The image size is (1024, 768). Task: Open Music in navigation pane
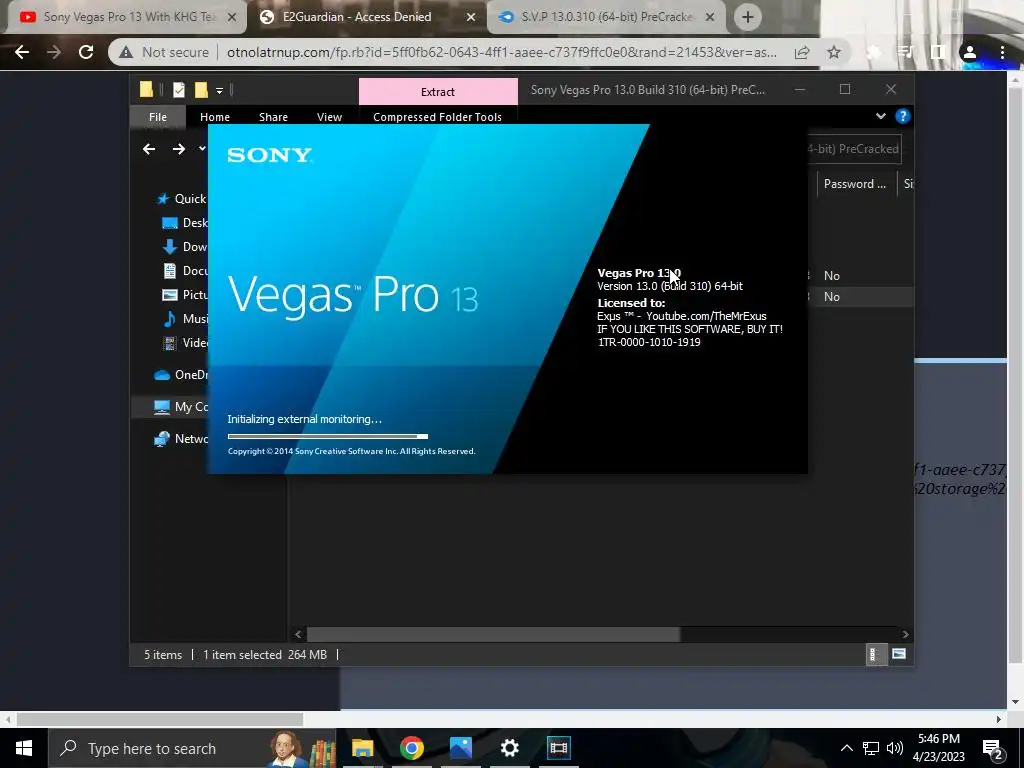coord(185,319)
